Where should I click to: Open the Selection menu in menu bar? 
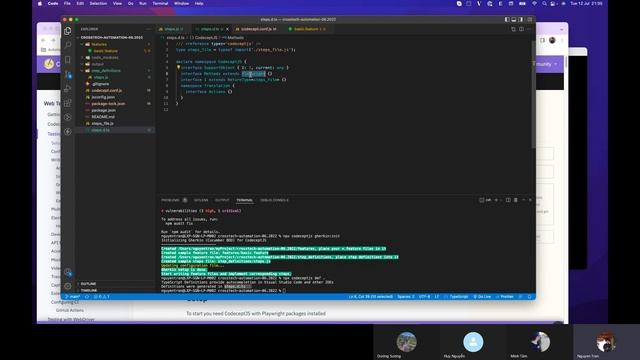[x=98, y=3]
